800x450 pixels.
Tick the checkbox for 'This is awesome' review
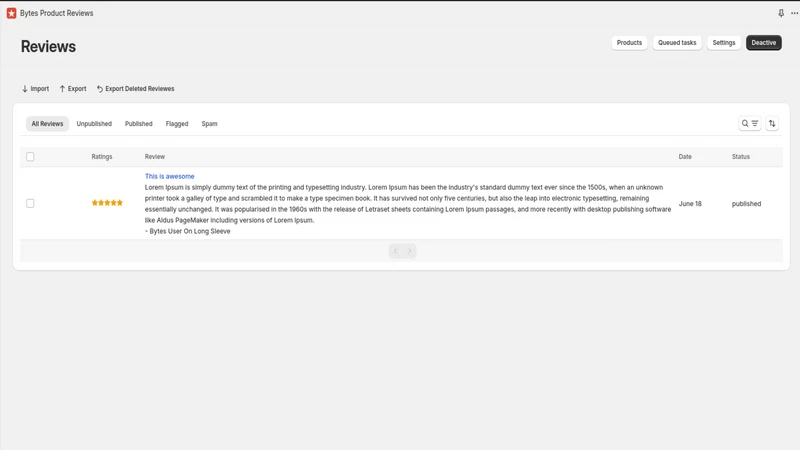30,204
